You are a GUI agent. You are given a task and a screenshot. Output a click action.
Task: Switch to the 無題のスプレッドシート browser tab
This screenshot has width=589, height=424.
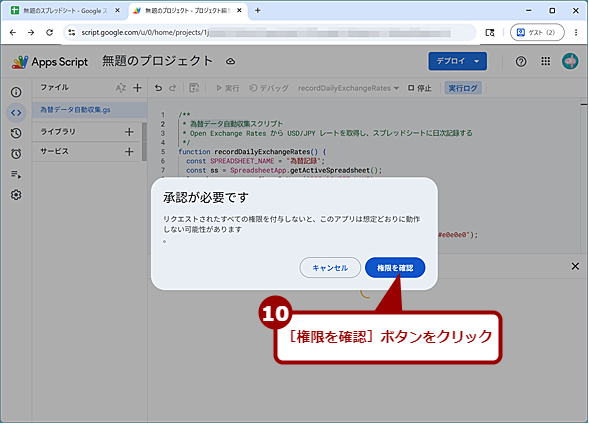tap(64, 11)
